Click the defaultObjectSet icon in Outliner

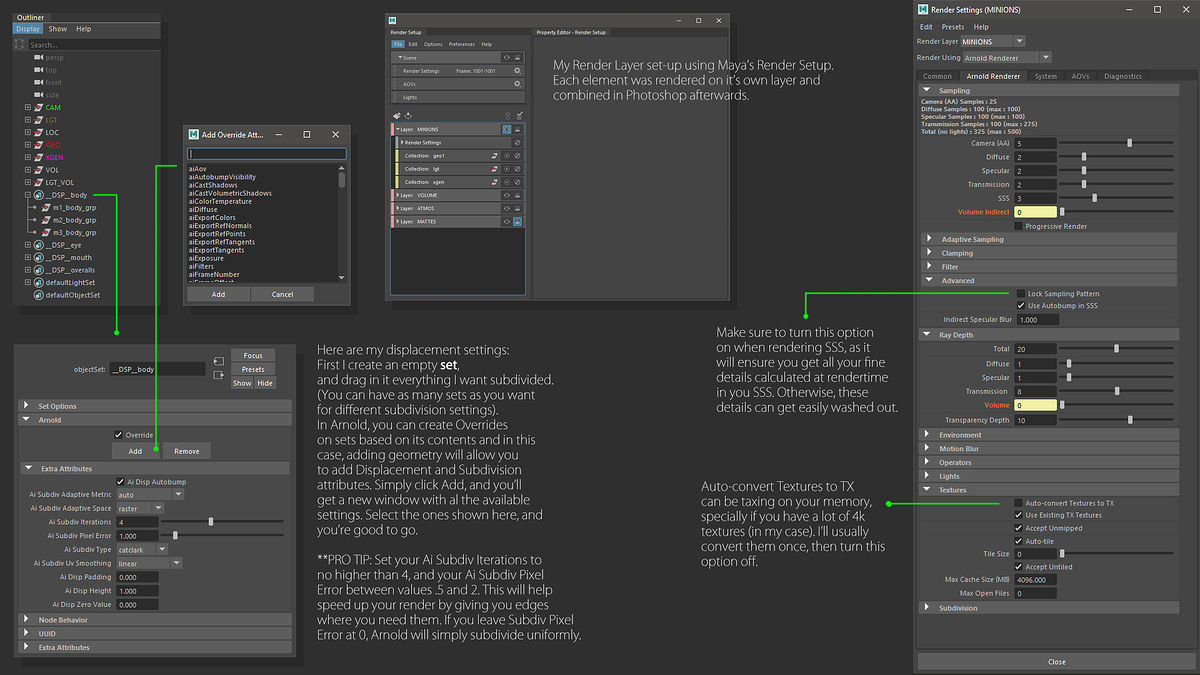[x=38, y=295]
